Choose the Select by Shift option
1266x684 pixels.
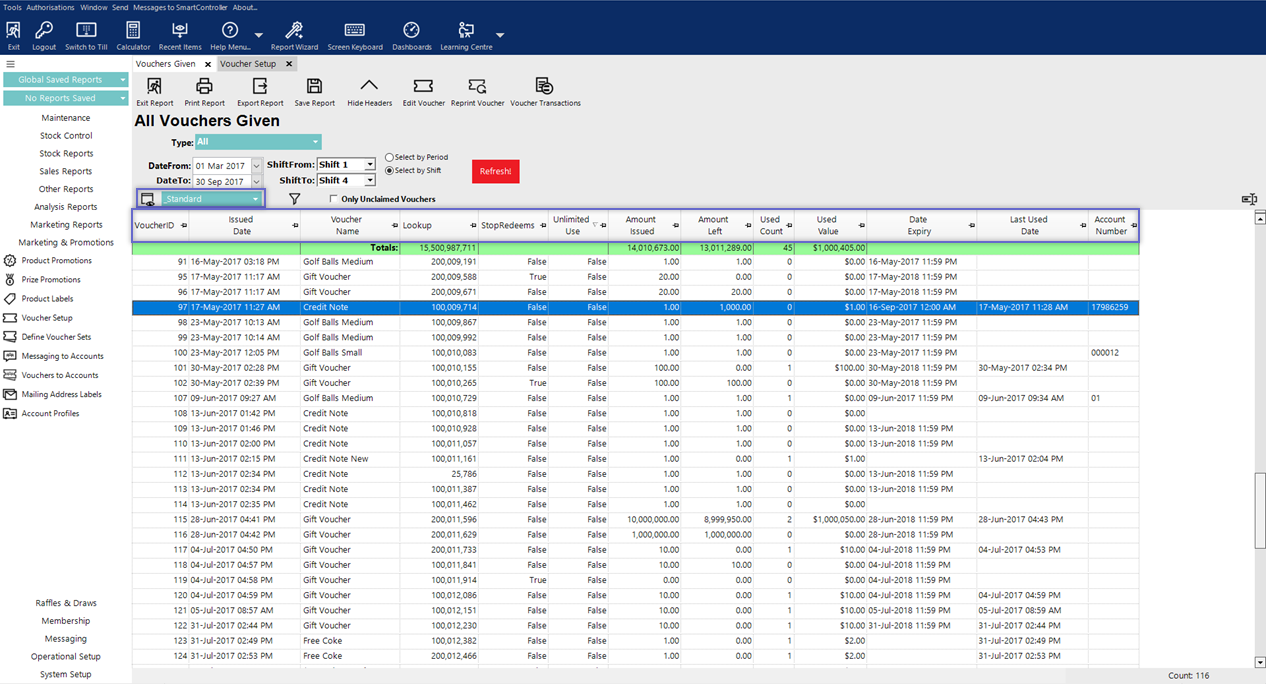390,171
